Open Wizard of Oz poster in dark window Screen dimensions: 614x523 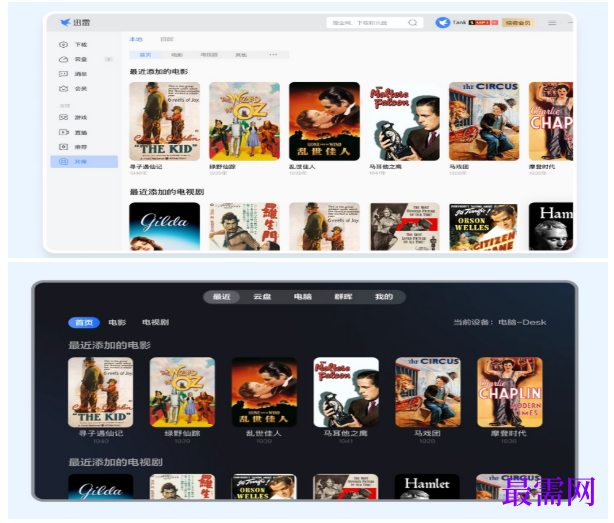[182, 392]
